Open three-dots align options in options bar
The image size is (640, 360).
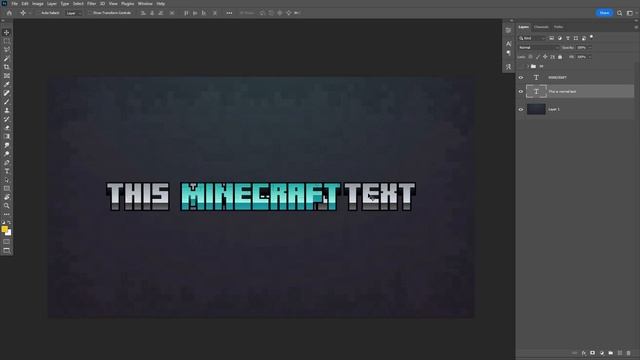point(229,13)
